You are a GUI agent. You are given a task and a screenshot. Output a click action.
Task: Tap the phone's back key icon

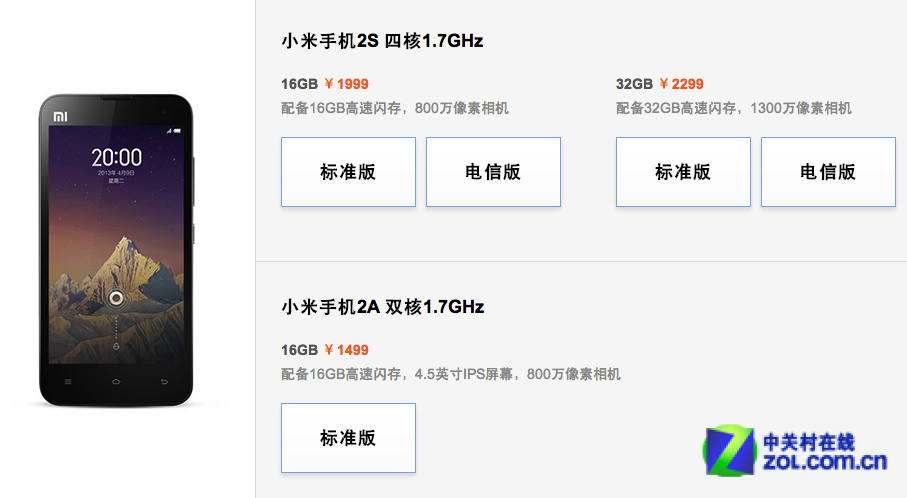pyautogui.click(x=164, y=382)
